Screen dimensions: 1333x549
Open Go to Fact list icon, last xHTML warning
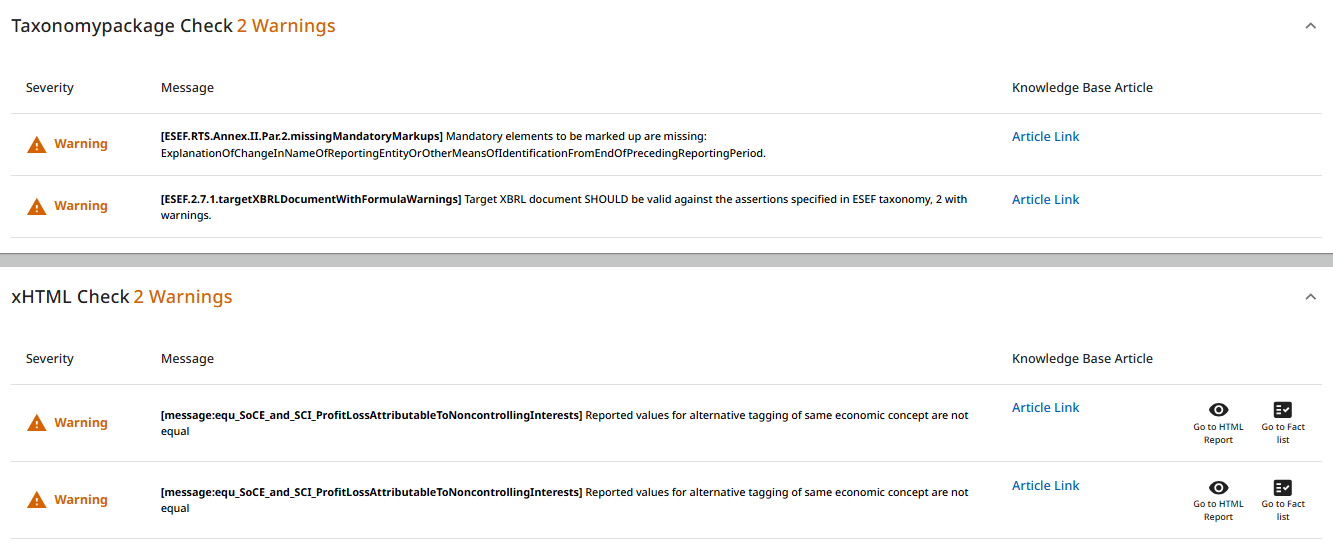(1283, 487)
